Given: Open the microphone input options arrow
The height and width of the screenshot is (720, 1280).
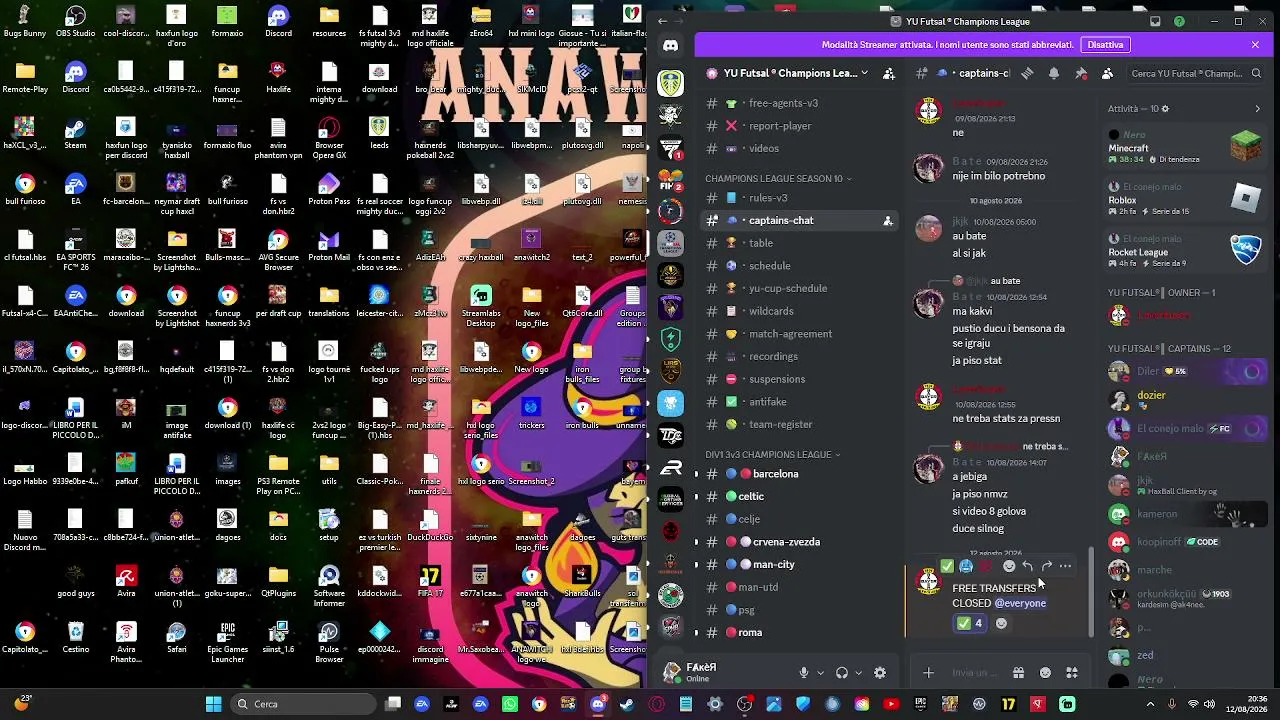Looking at the screenshot, I should pyautogui.click(x=821, y=673).
